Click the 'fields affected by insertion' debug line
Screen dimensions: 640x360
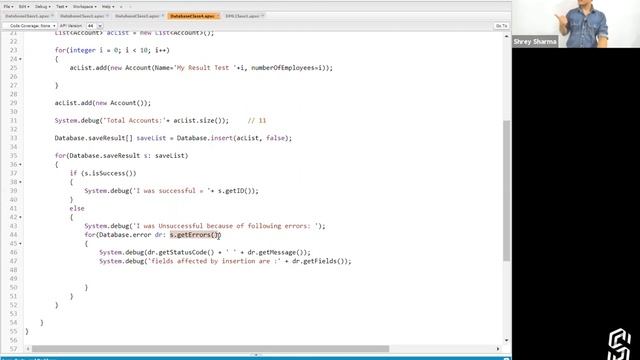click(x=225, y=261)
